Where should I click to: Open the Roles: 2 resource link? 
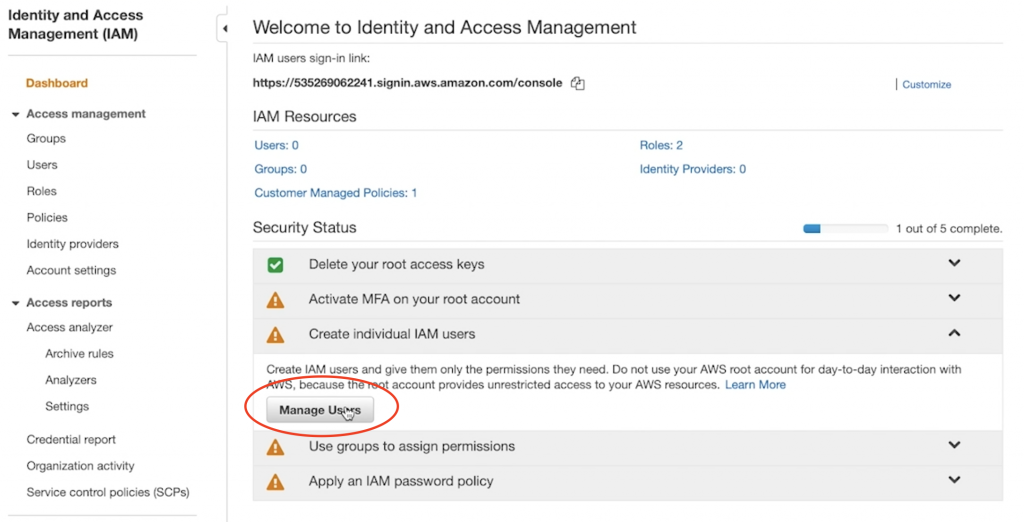pos(661,145)
